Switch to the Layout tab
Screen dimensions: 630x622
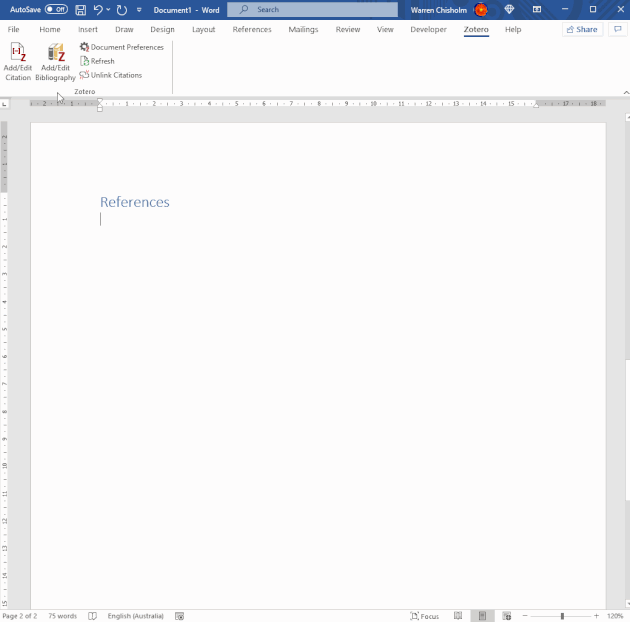(203, 29)
